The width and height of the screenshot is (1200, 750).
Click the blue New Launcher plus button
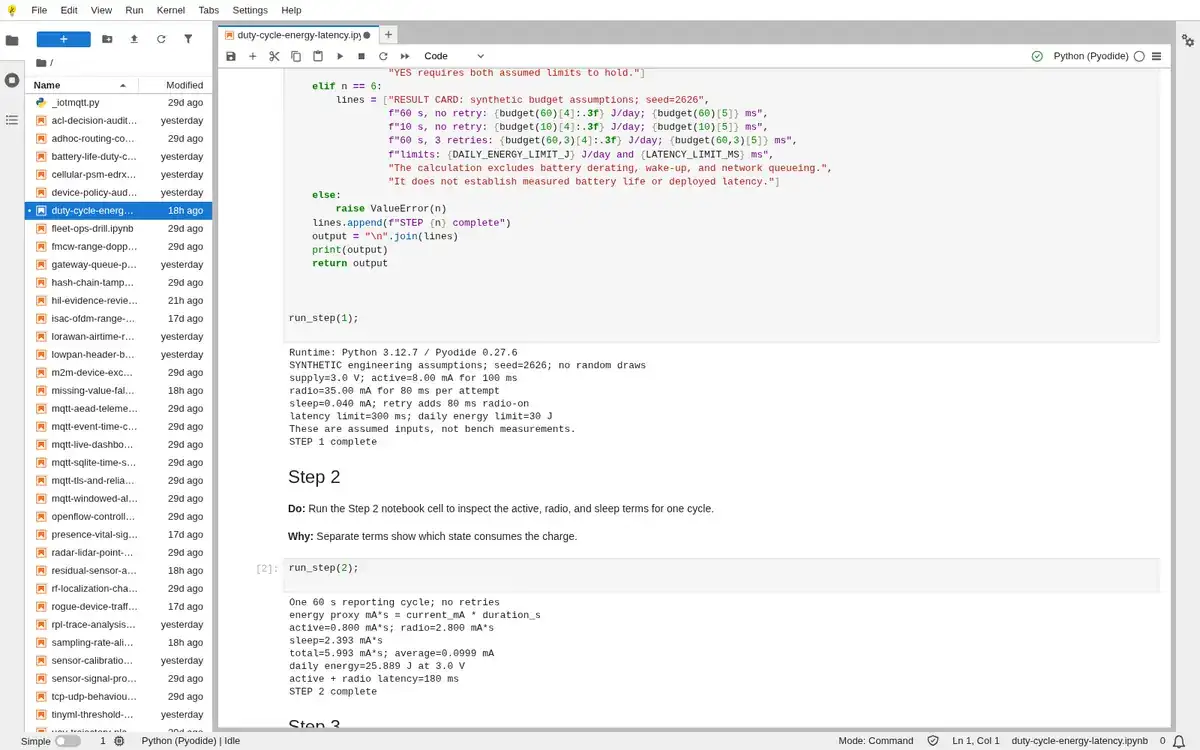click(x=64, y=39)
